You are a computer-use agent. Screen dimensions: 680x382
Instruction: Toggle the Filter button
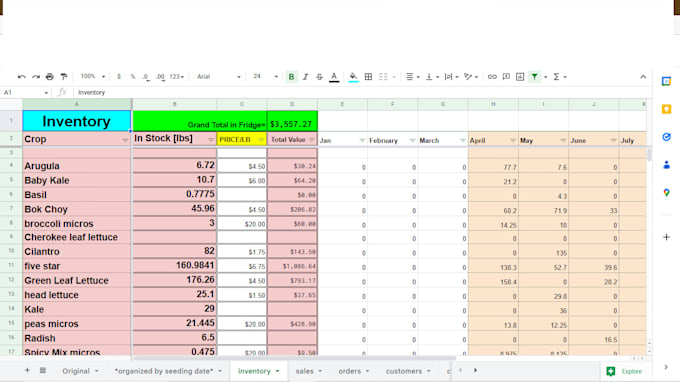(x=535, y=77)
